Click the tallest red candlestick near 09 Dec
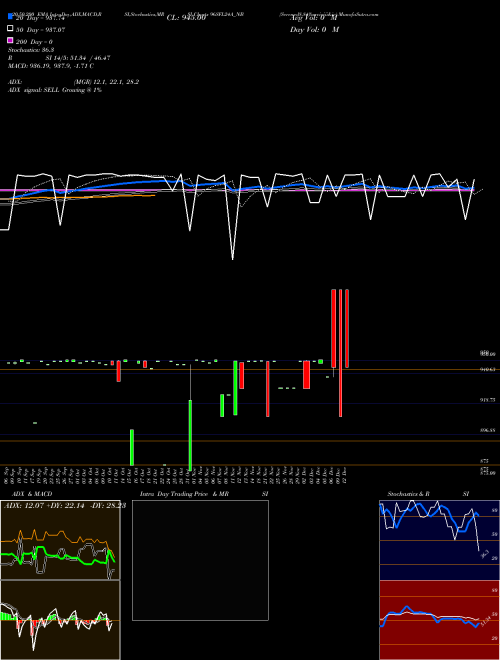The width and height of the screenshot is (500, 660). (x=340, y=353)
